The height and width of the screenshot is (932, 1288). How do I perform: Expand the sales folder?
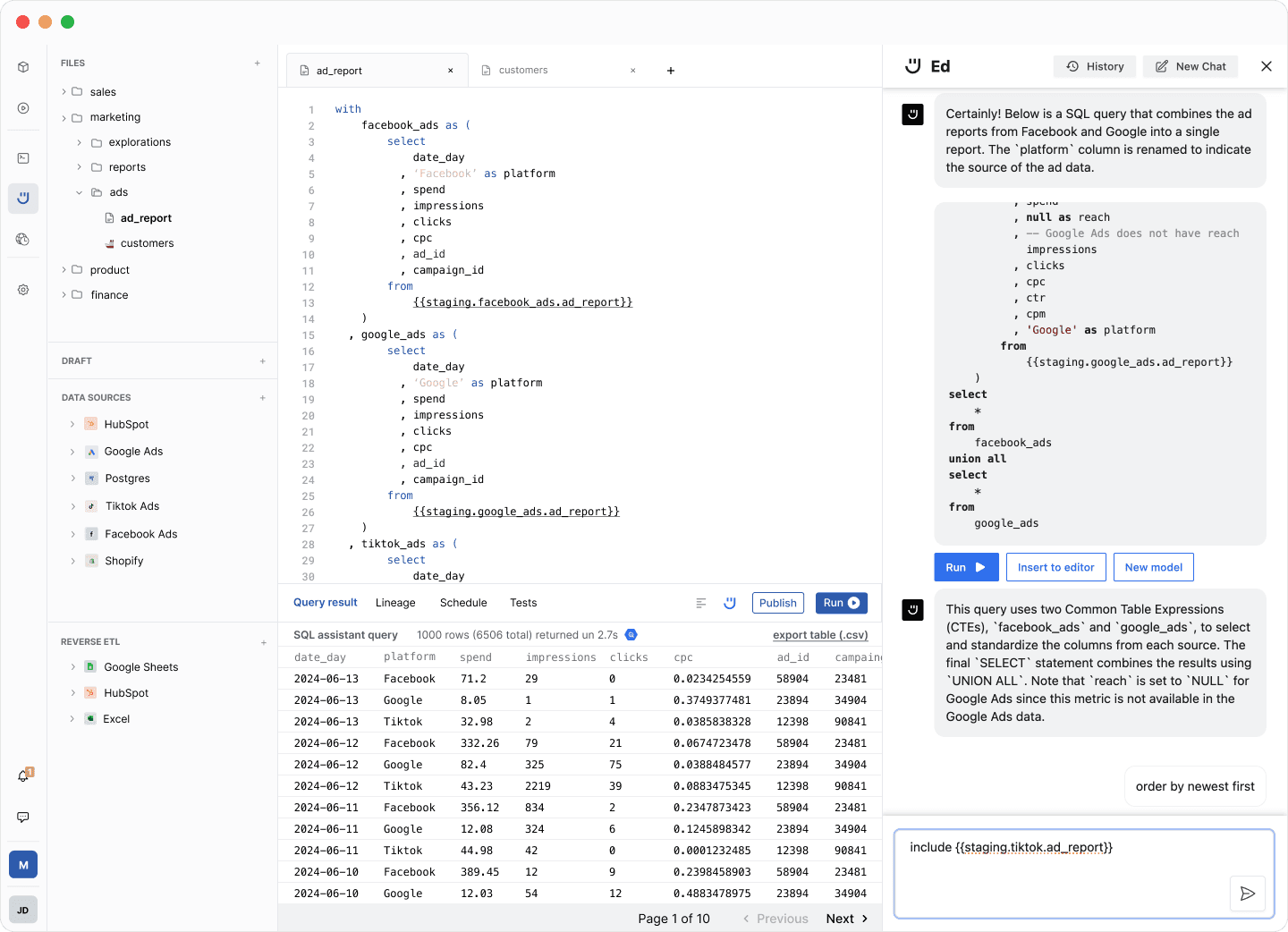64,92
